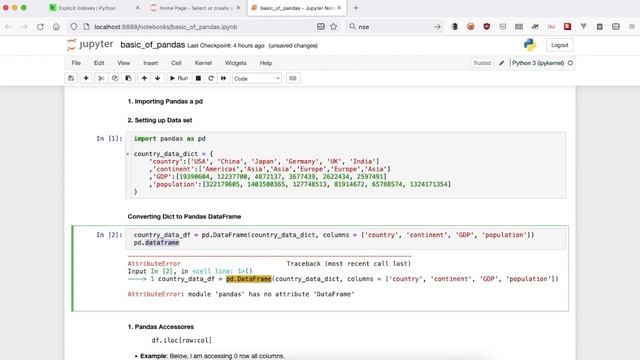Click the red shield extension icon

point(487,27)
